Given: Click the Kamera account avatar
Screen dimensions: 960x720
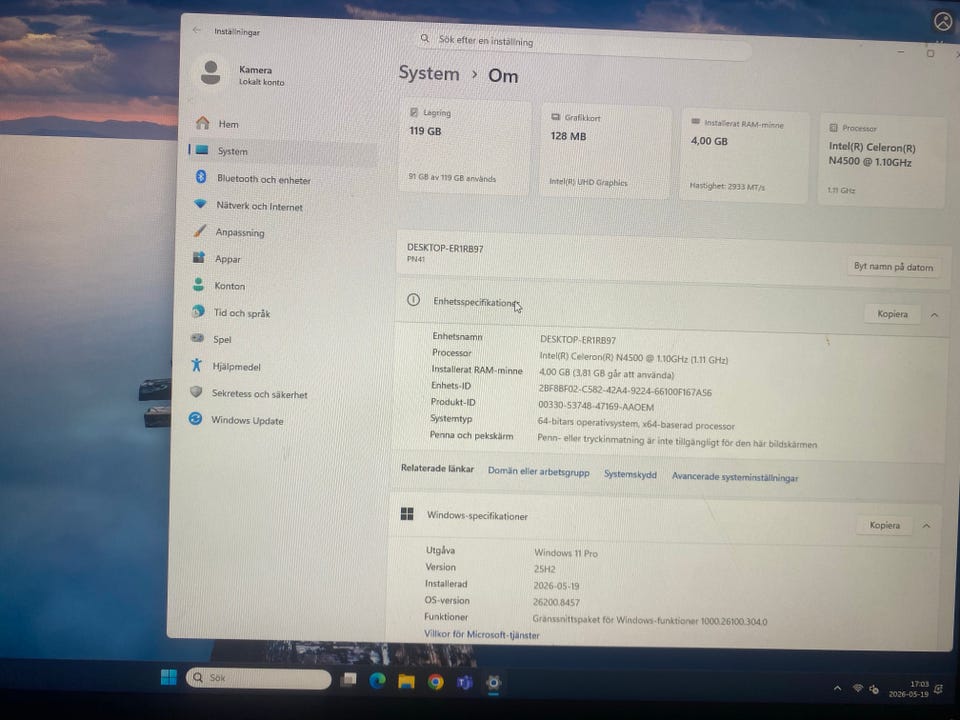Looking at the screenshot, I should pos(211,73).
